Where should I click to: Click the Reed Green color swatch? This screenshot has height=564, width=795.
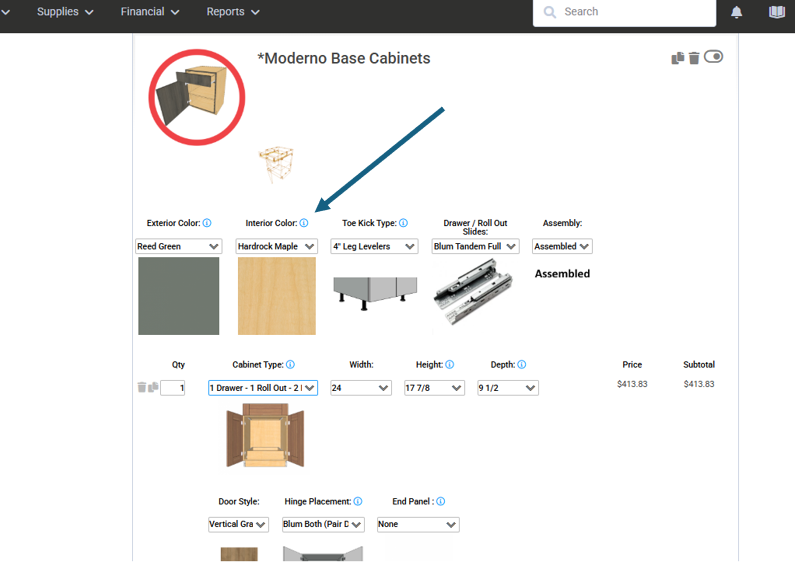coord(179,296)
